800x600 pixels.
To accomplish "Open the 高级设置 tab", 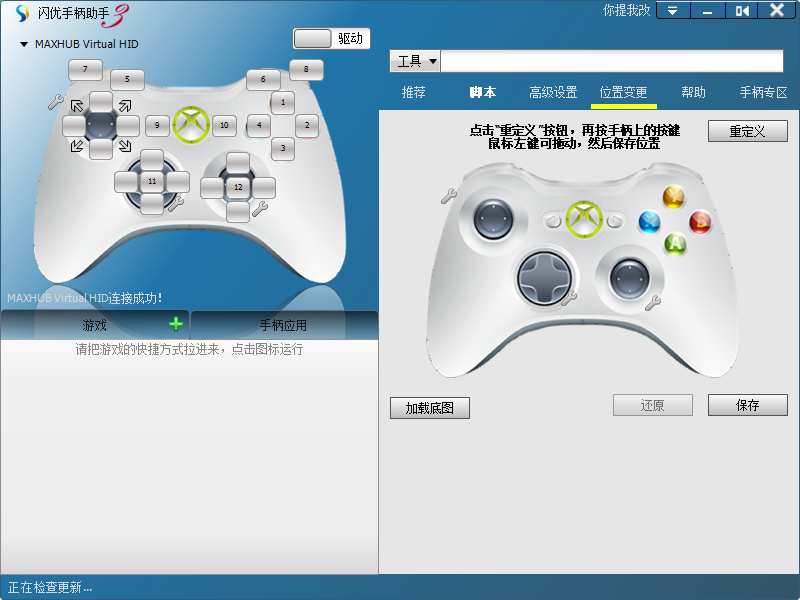I will point(553,92).
